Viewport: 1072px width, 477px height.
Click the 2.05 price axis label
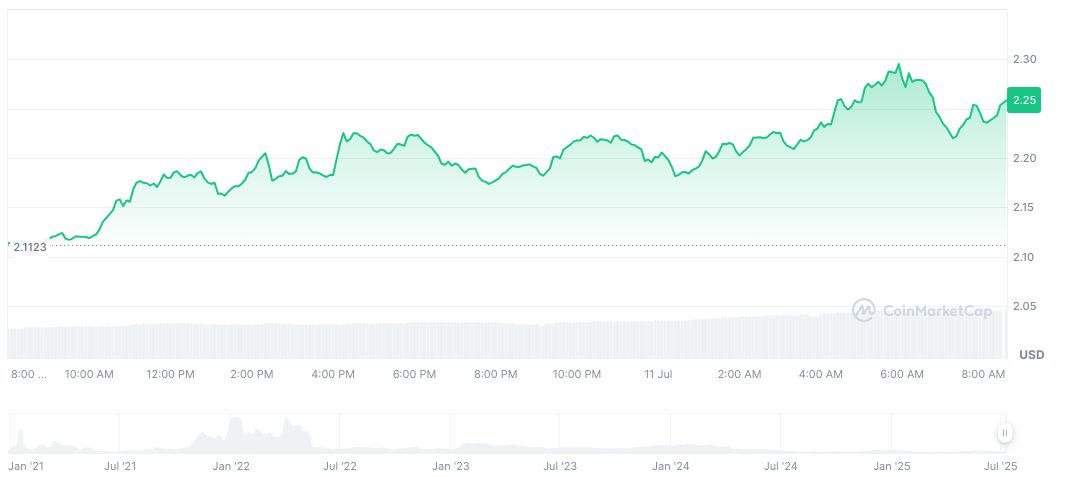[1024, 306]
